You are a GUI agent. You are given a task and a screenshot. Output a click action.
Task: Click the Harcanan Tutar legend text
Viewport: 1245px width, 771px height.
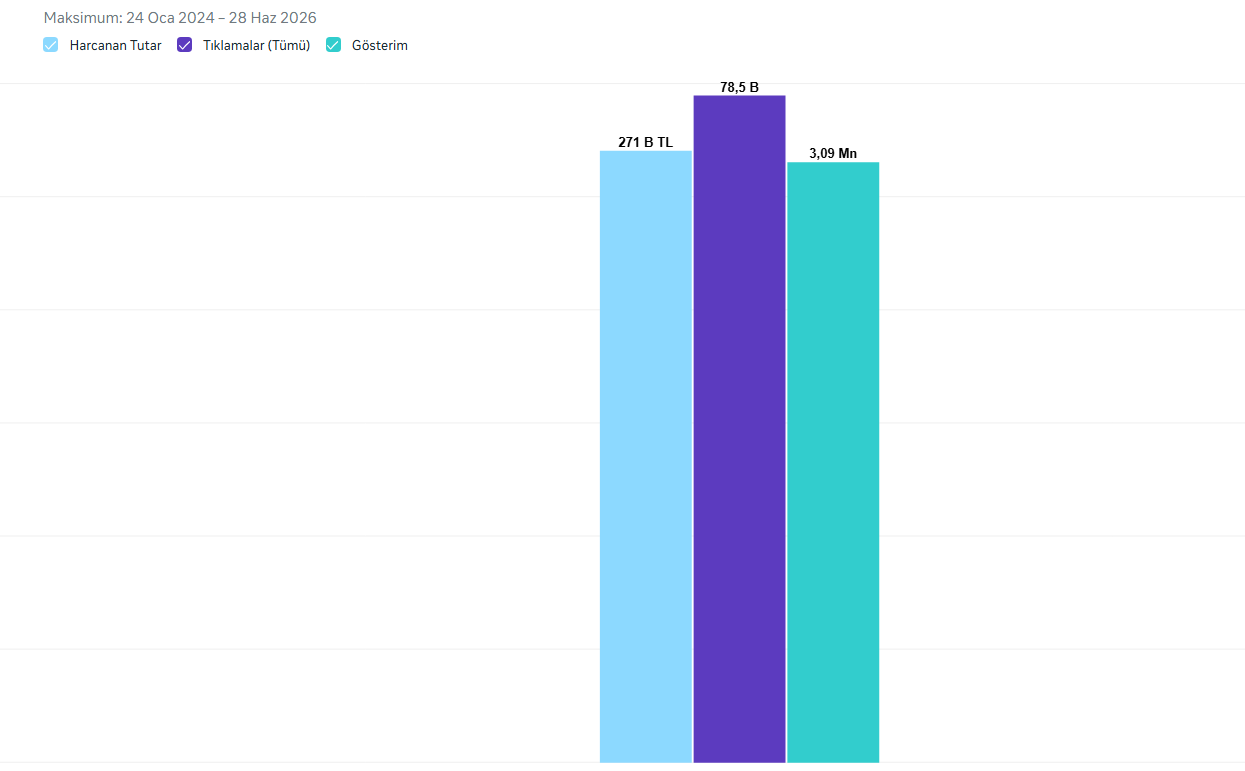coord(115,45)
